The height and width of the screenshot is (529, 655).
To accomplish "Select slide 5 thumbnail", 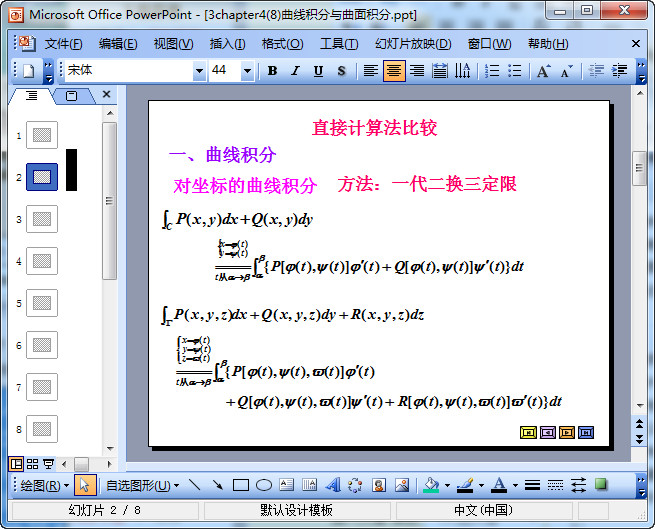I will (42, 303).
